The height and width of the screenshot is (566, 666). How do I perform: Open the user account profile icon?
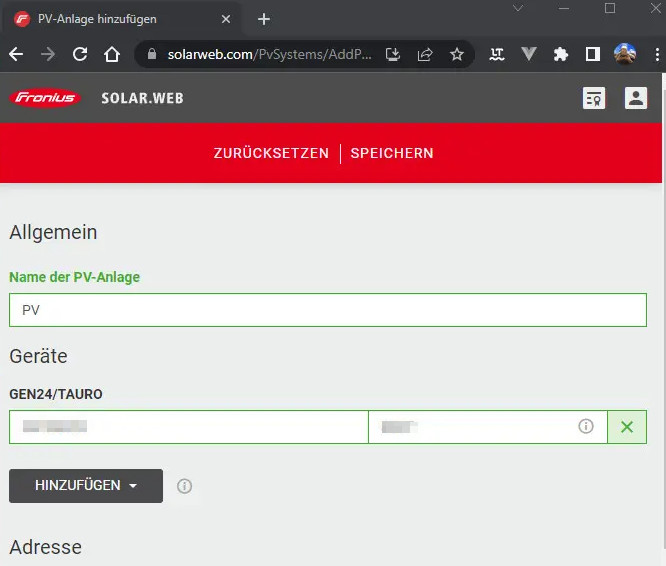click(635, 98)
